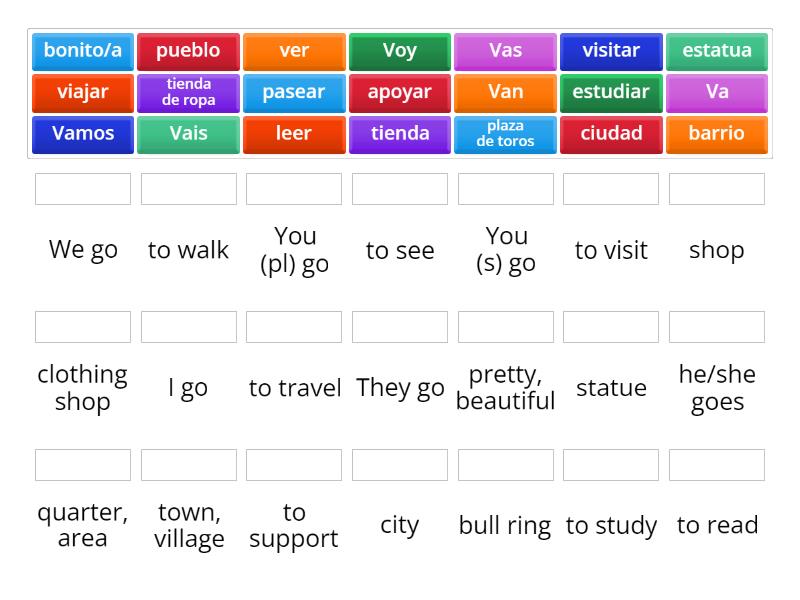The height and width of the screenshot is (600, 800).
Task: Select the word tile 'Vamos'
Action: coord(82,134)
